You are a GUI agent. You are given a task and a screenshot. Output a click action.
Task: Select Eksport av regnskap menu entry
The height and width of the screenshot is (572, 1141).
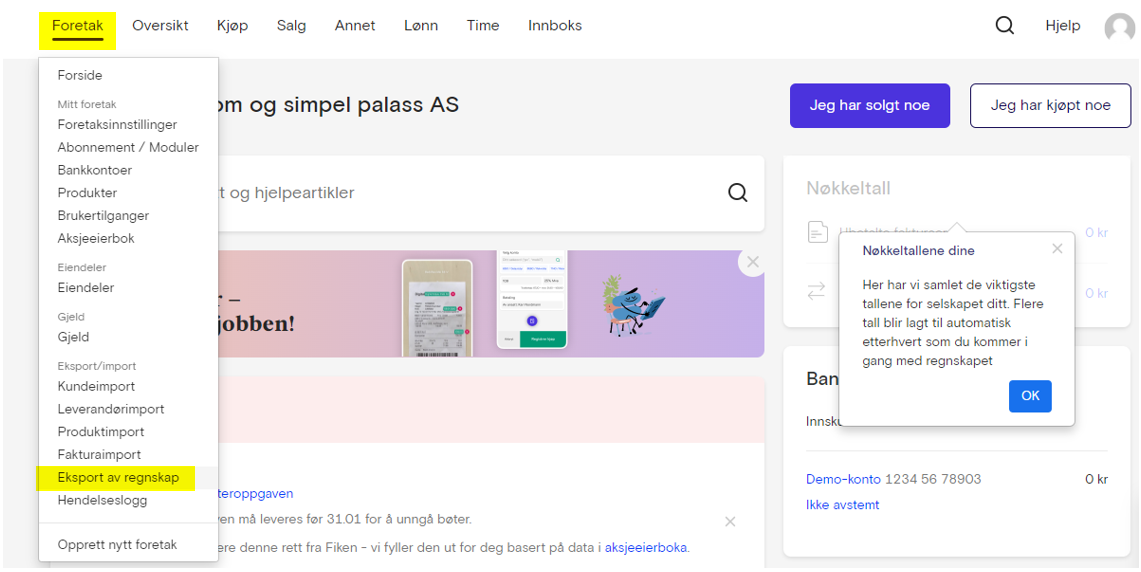[118, 478]
